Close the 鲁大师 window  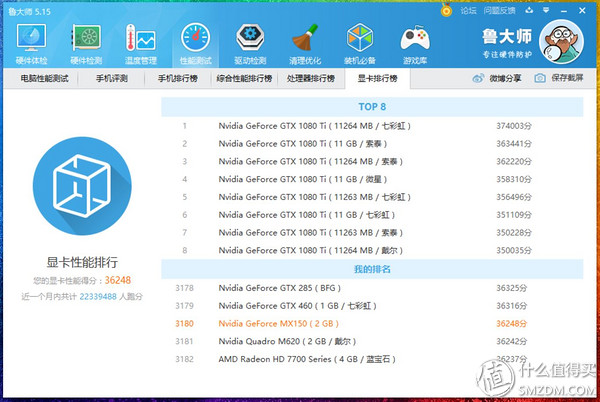(582, 11)
